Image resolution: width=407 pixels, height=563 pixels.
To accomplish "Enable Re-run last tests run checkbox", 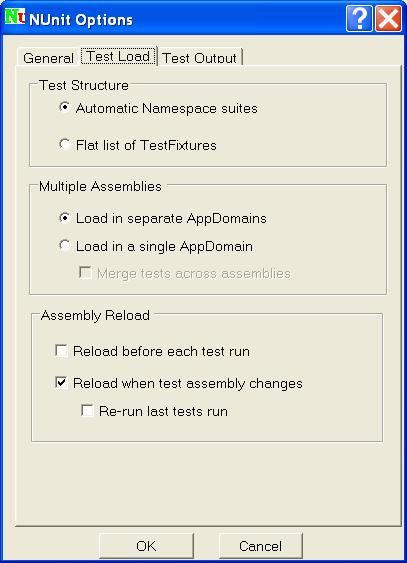I will [x=87, y=410].
